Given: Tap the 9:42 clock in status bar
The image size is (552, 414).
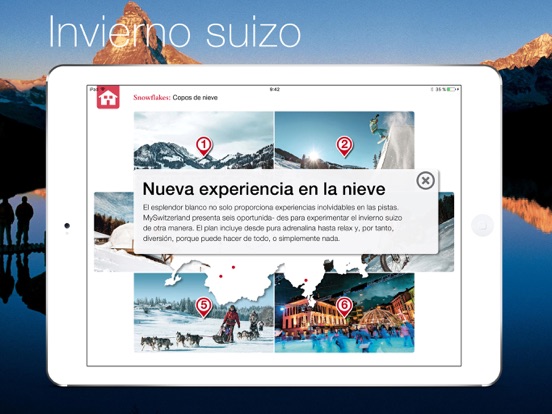Looking at the screenshot, I should [275, 89].
